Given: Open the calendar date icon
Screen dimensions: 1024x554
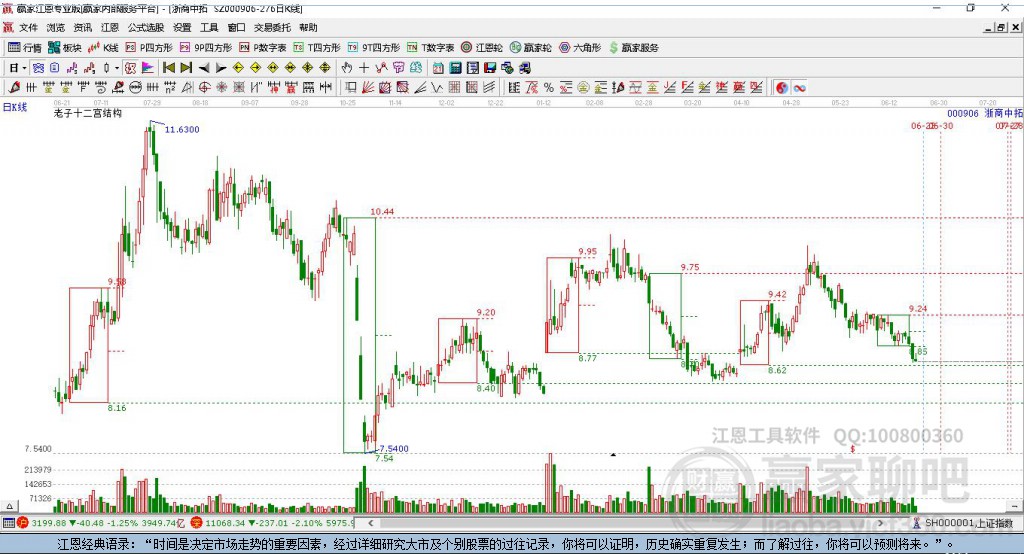Looking at the screenshot, I should pyautogui.click(x=438, y=68).
